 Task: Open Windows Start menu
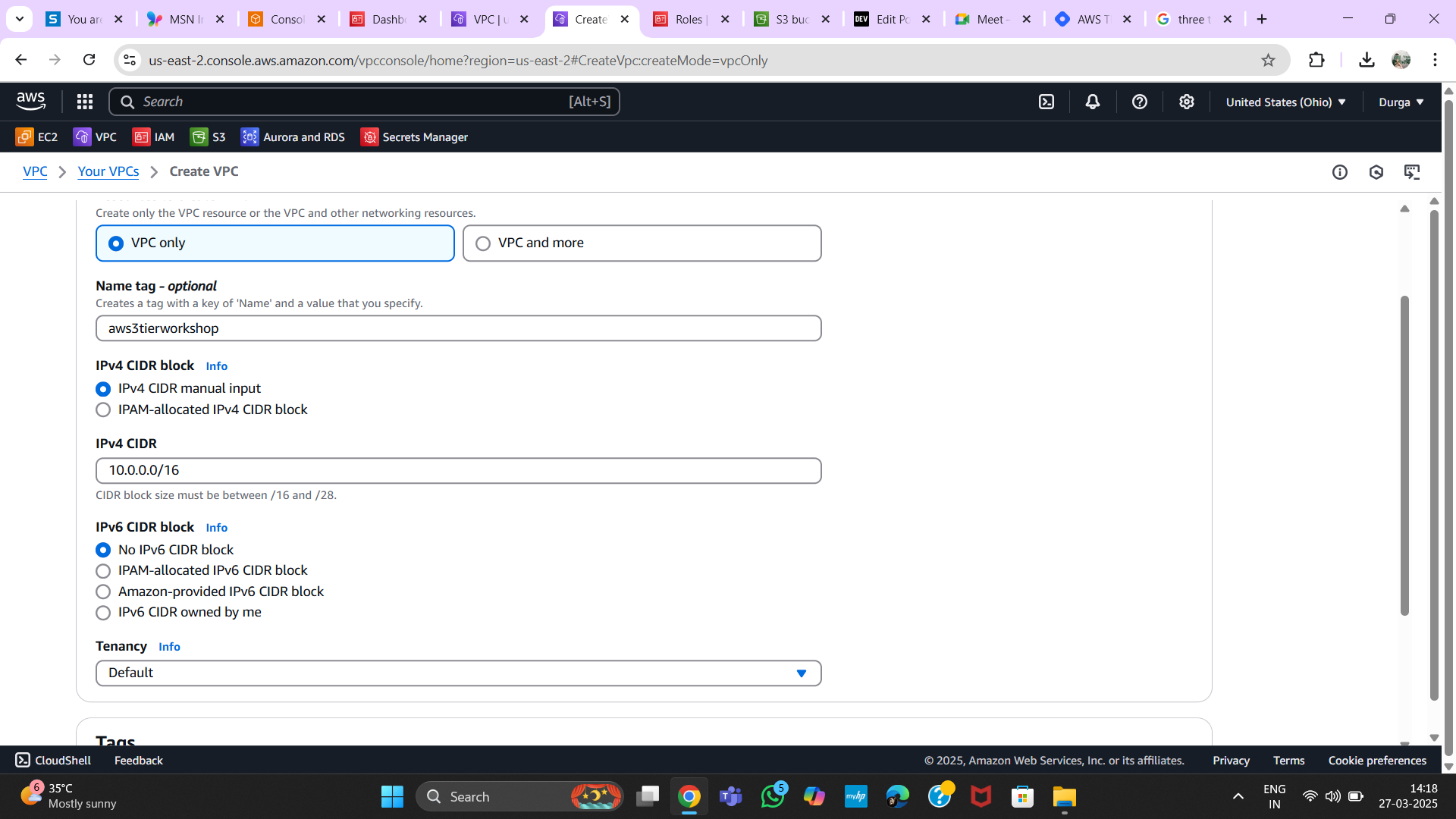[x=392, y=796]
